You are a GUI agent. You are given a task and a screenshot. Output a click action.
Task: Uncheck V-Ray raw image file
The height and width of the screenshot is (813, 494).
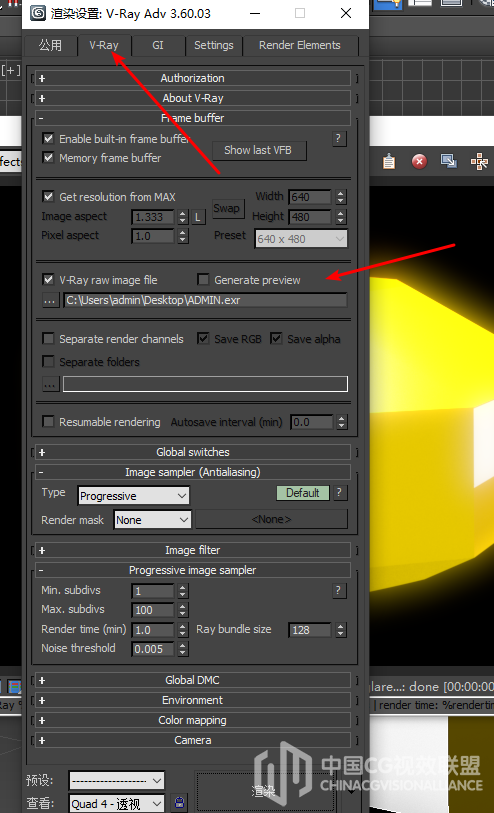coord(48,279)
